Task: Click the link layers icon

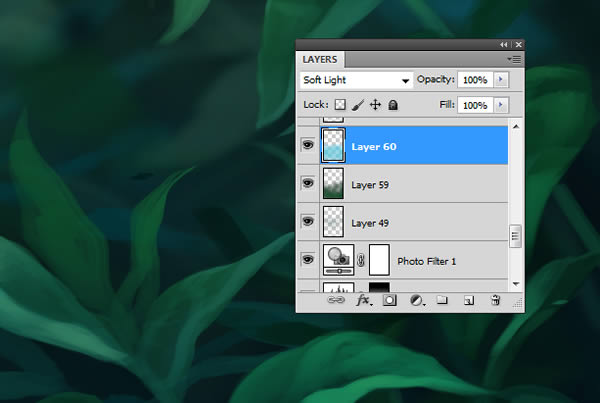Action: 336,300
